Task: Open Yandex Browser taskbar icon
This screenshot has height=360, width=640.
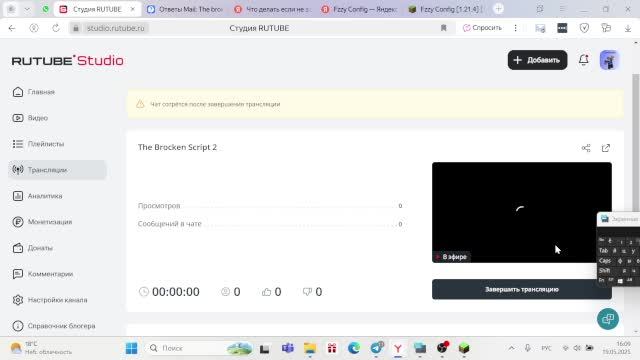Action: point(398,348)
